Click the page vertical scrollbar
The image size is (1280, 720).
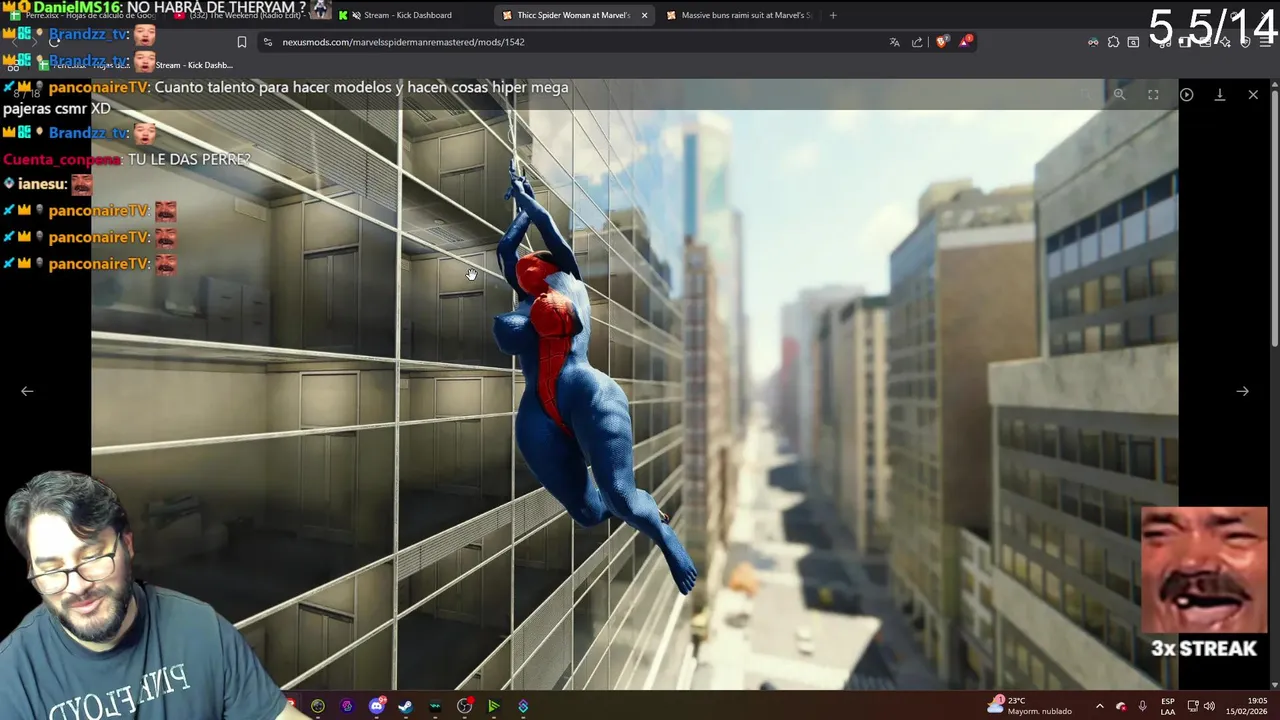[1274, 220]
